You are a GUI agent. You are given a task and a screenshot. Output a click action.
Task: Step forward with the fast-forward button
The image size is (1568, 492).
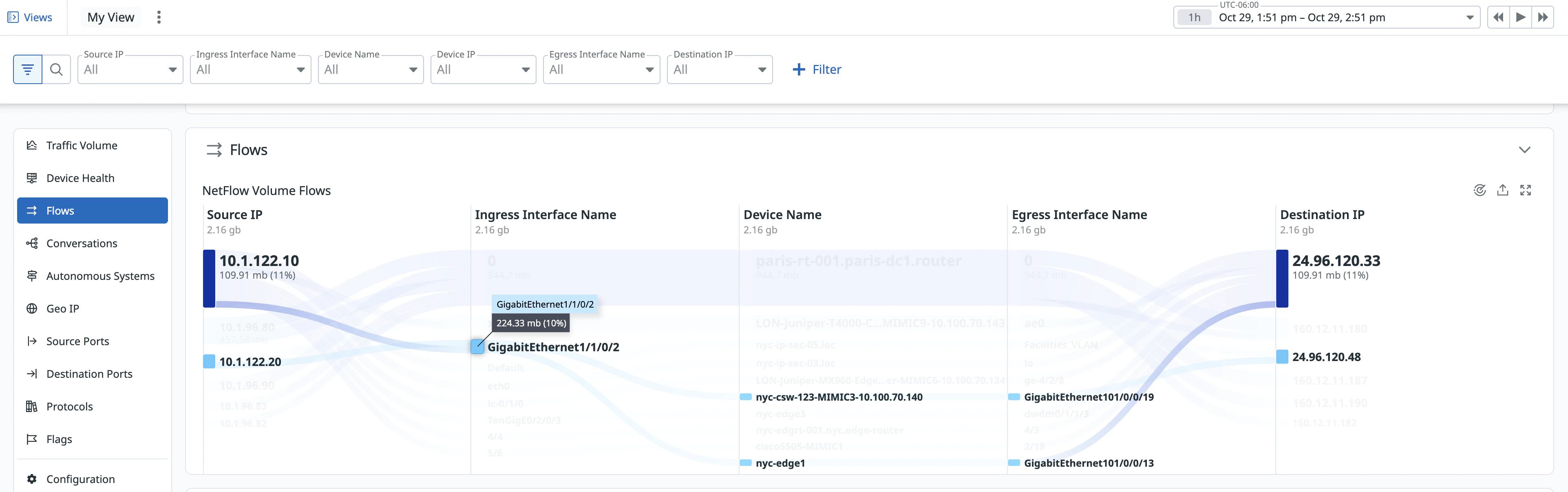click(1542, 17)
